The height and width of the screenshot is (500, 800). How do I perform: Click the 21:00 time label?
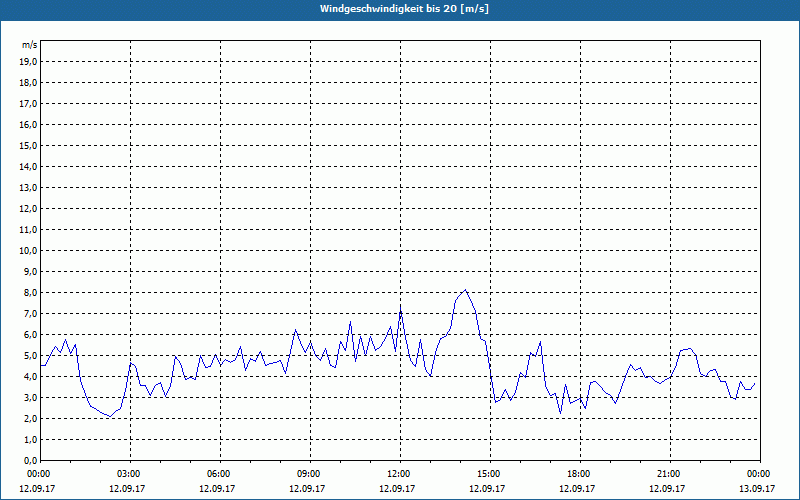pos(670,474)
